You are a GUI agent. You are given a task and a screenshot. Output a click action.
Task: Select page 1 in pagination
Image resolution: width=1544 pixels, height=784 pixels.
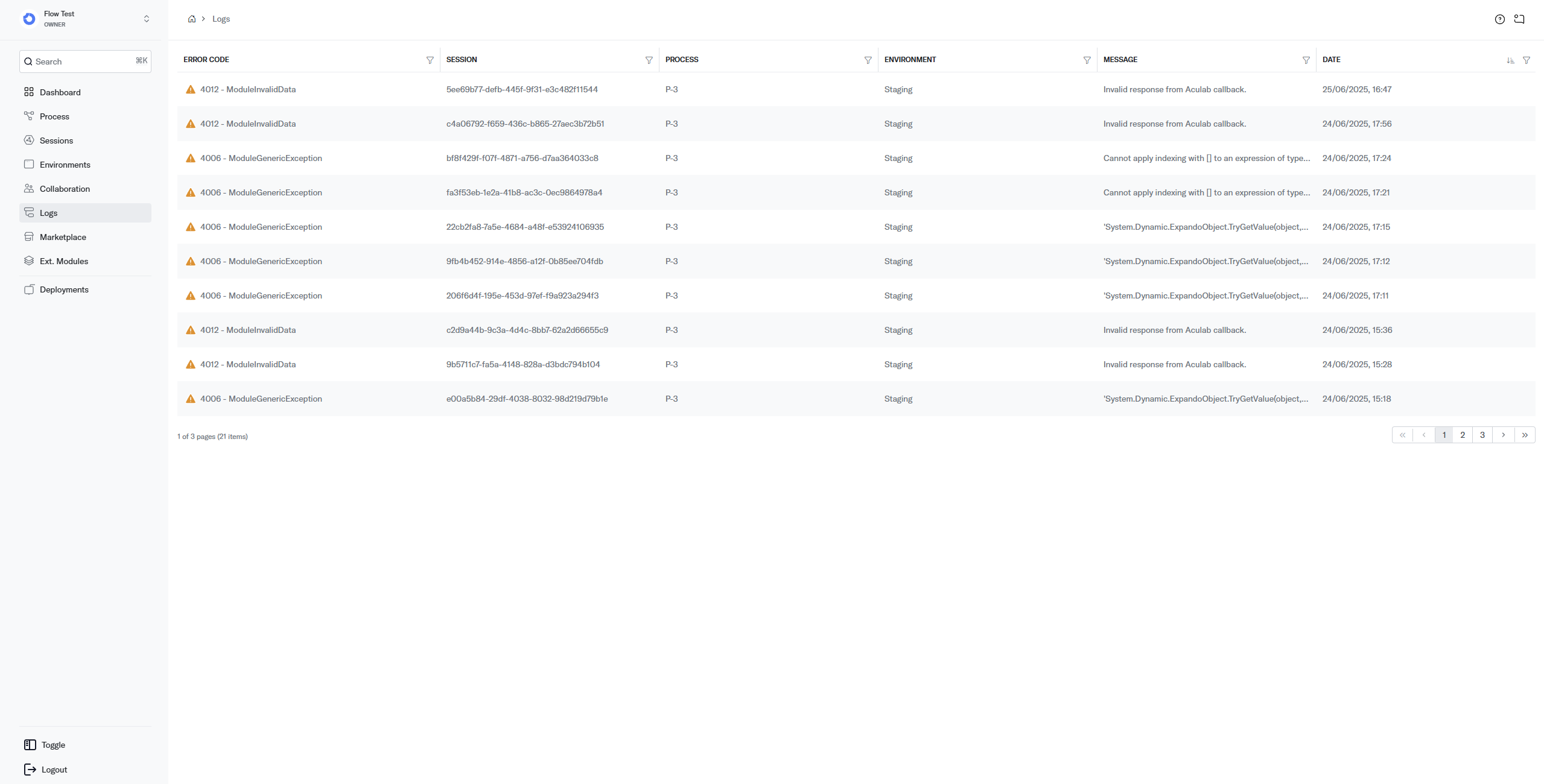point(1444,435)
